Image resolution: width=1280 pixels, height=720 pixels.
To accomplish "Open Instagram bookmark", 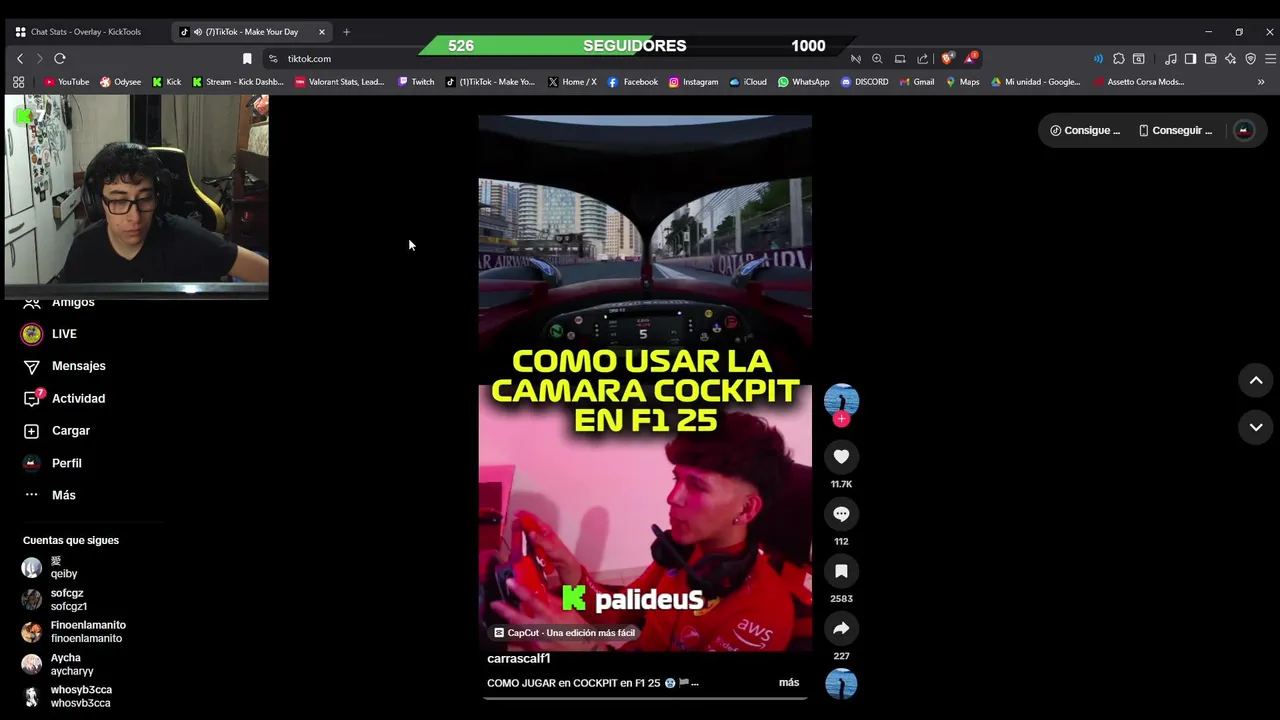I will click(693, 82).
